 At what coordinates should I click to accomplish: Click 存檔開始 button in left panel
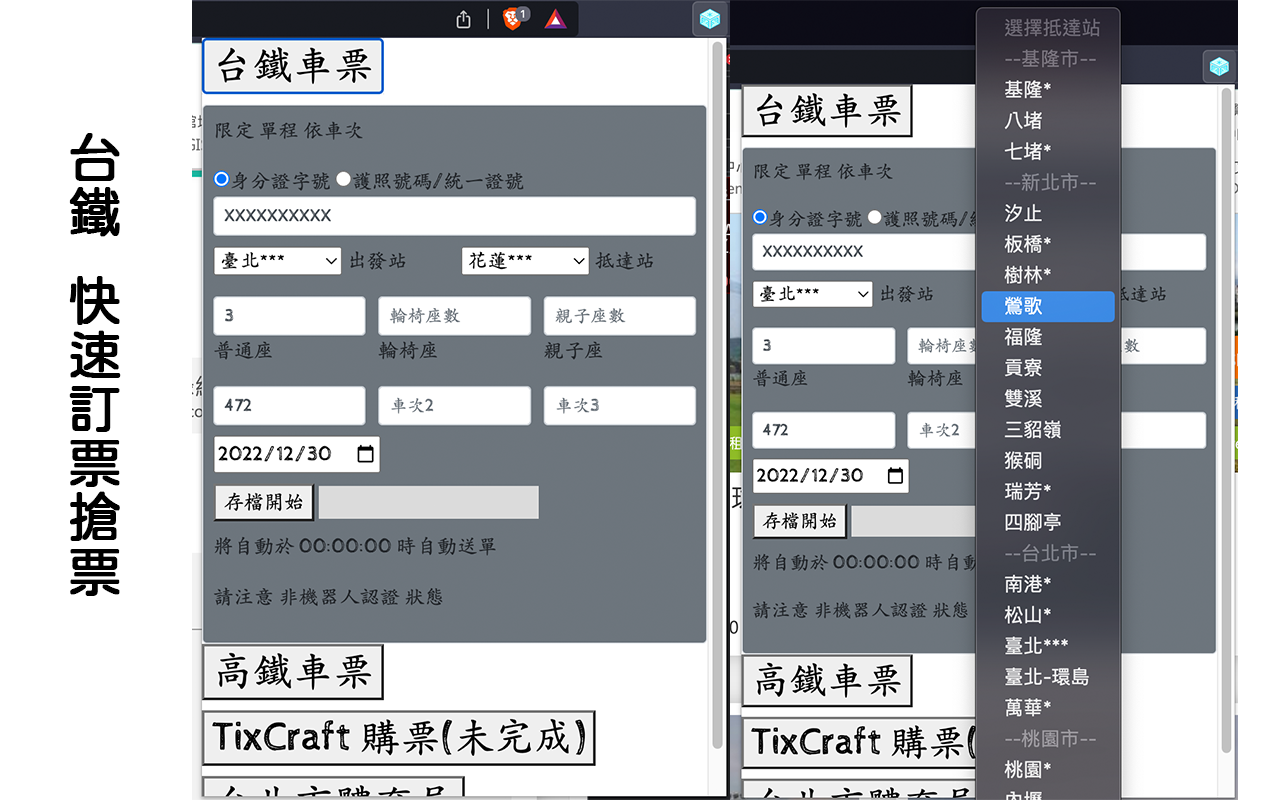(264, 502)
